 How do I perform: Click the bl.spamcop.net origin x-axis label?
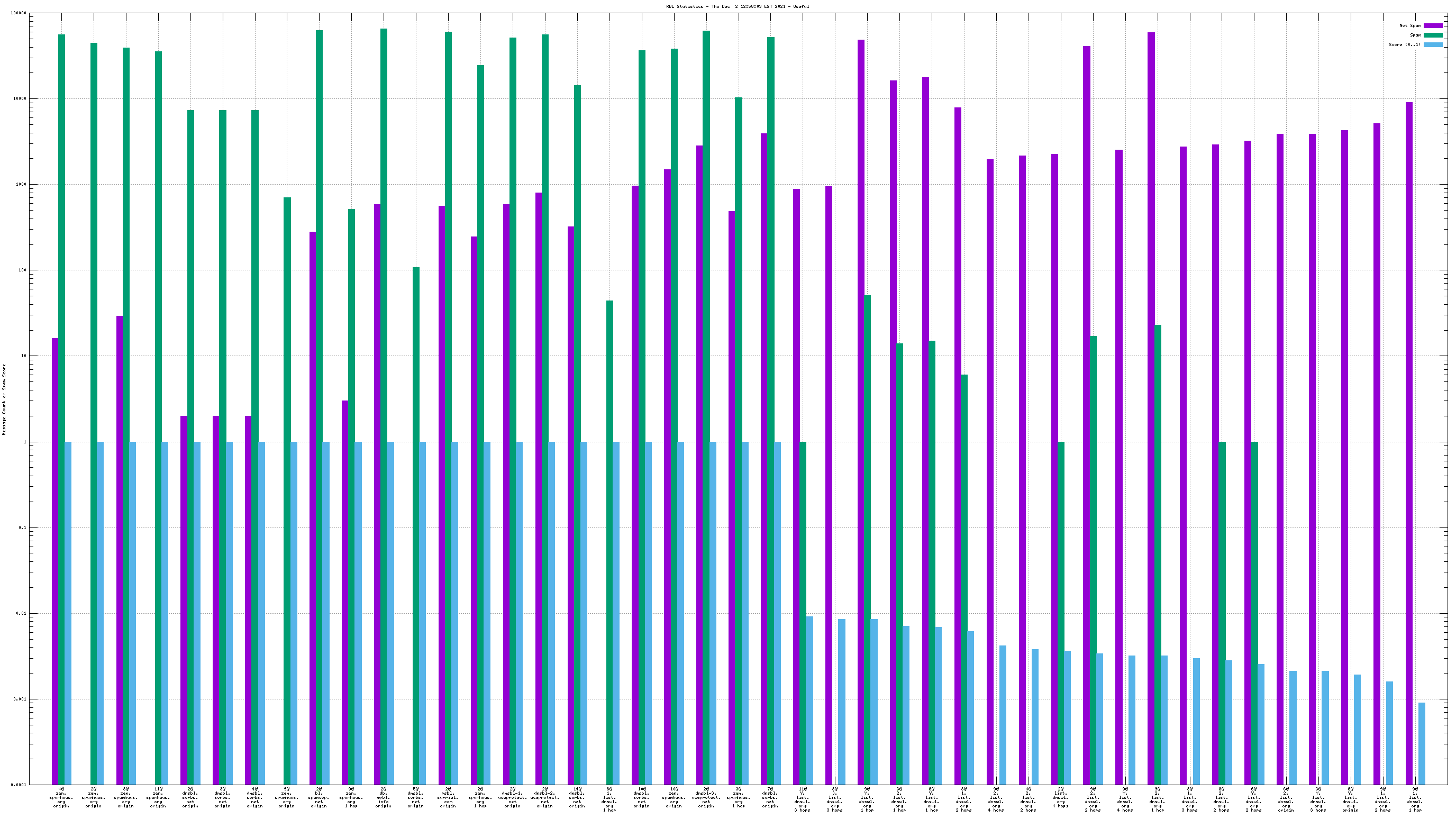pyautogui.click(x=319, y=797)
